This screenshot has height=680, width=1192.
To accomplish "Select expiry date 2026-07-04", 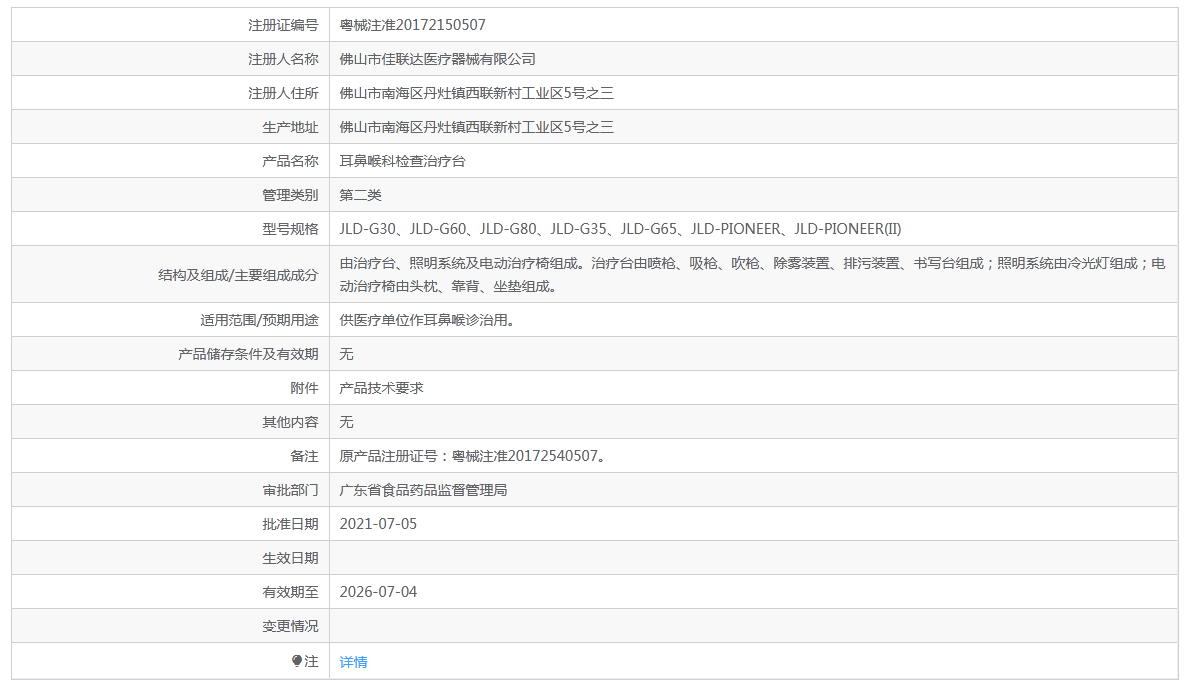I will tap(378, 592).
